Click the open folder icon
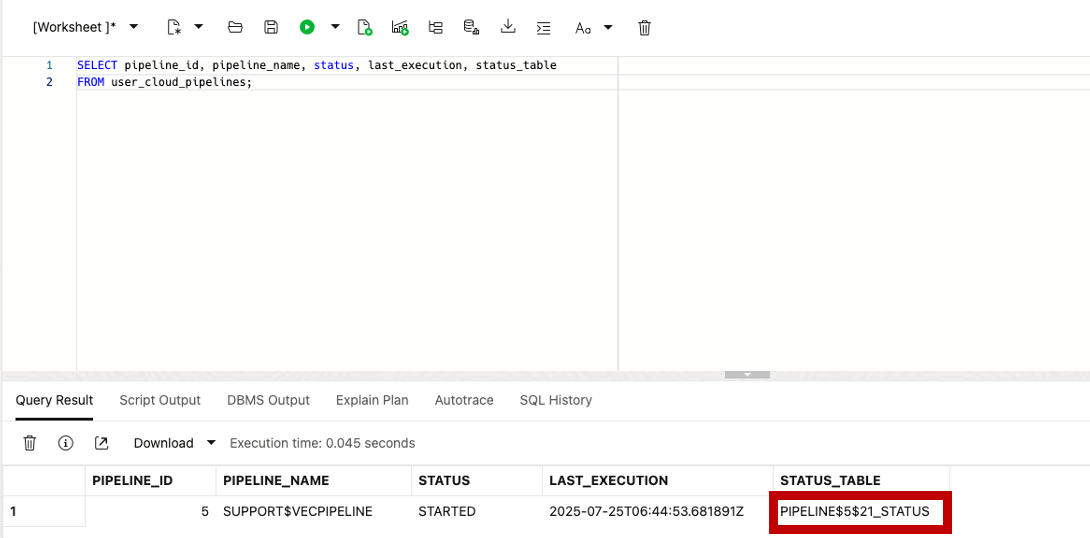Image resolution: width=1090 pixels, height=538 pixels. click(235, 27)
